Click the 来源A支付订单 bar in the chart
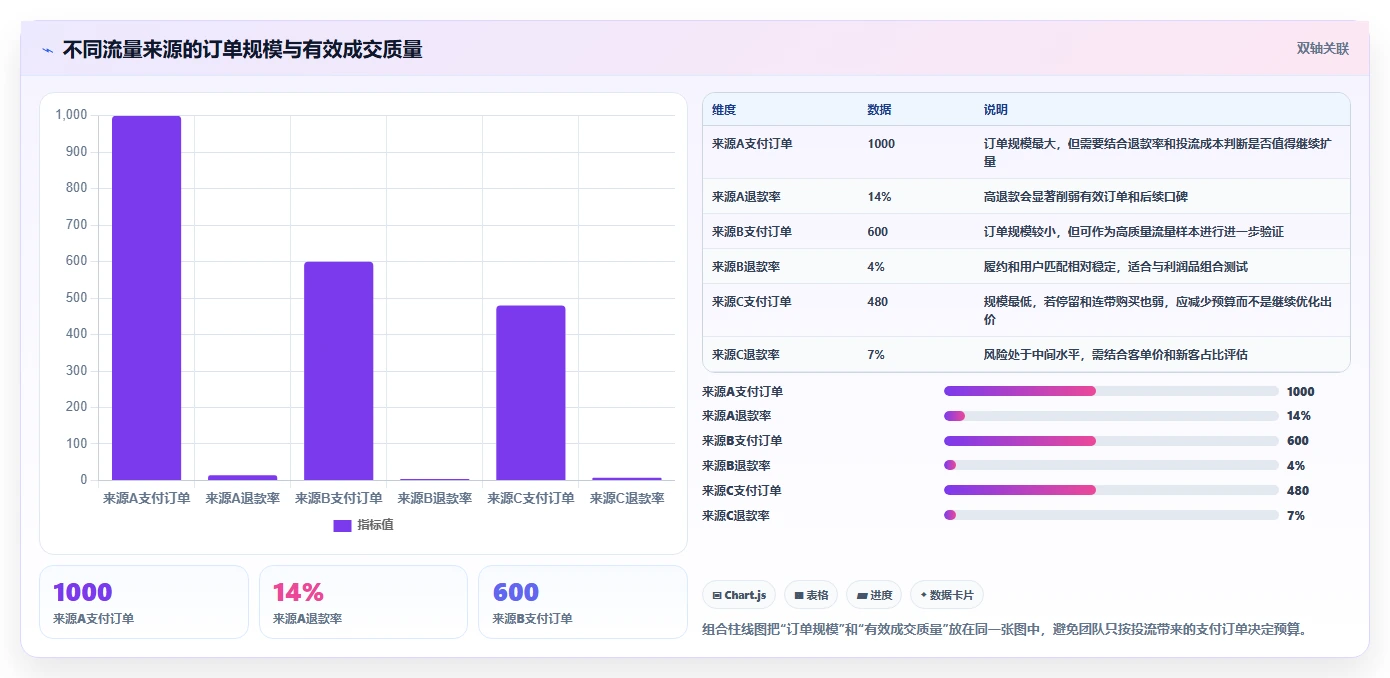The image size is (1390, 678). pyautogui.click(x=146, y=298)
